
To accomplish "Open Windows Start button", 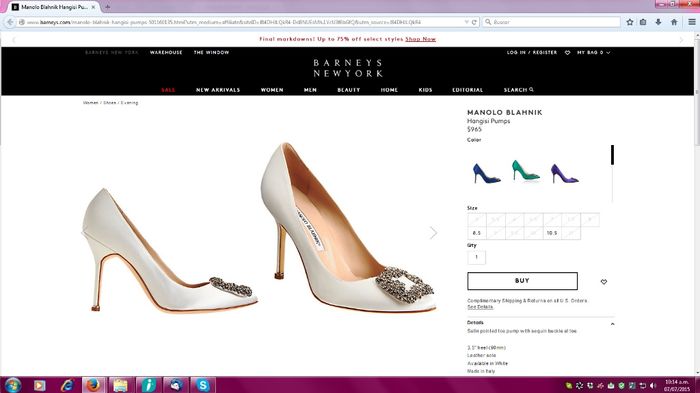I will (x=12, y=385).
